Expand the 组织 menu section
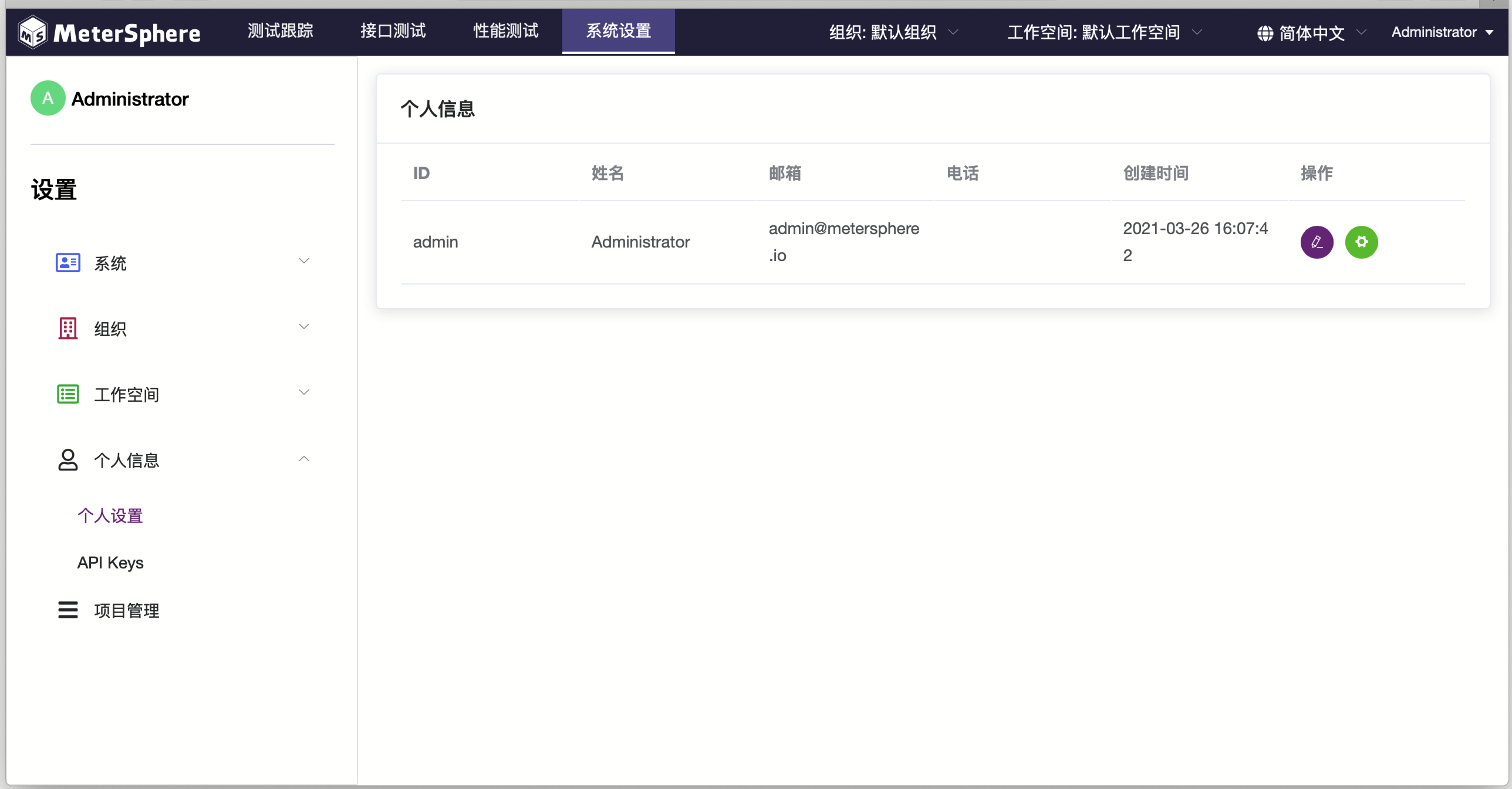Image resolution: width=1512 pixels, height=789 pixels. coord(183,328)
